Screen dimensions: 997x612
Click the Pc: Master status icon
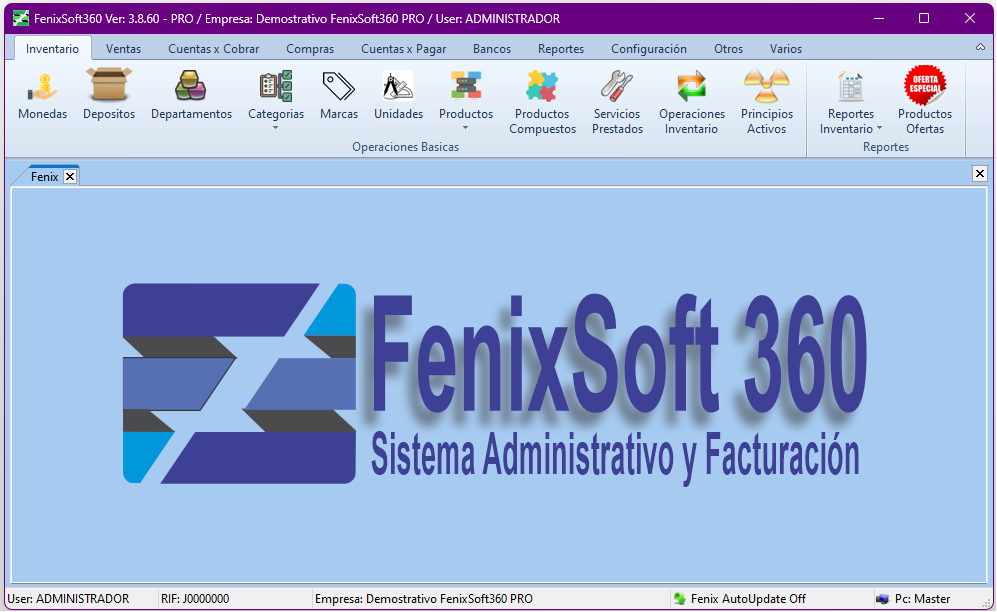(883, 599)
